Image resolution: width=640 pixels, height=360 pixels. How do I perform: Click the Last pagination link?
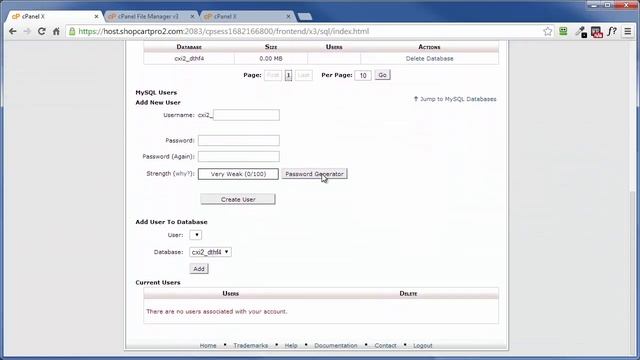303,76
